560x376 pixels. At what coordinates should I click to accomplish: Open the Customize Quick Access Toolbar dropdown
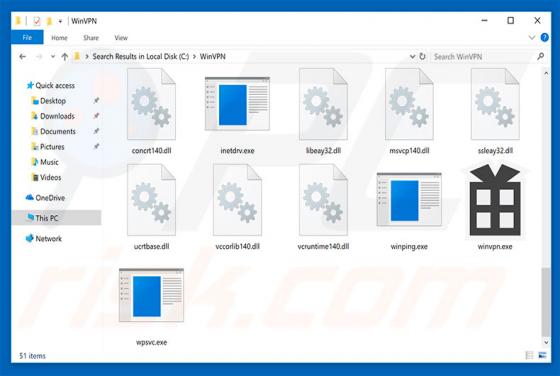[60, 21]
